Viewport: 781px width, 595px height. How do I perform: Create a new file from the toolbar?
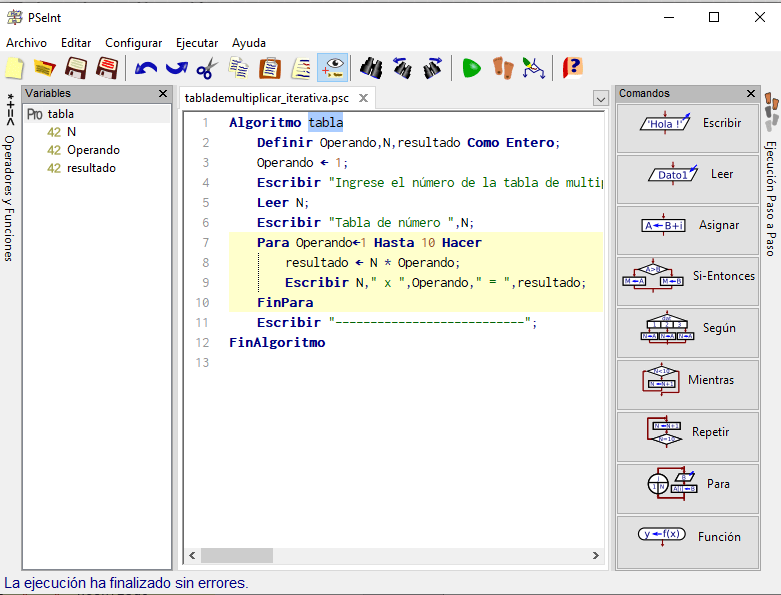coord(14,68)
